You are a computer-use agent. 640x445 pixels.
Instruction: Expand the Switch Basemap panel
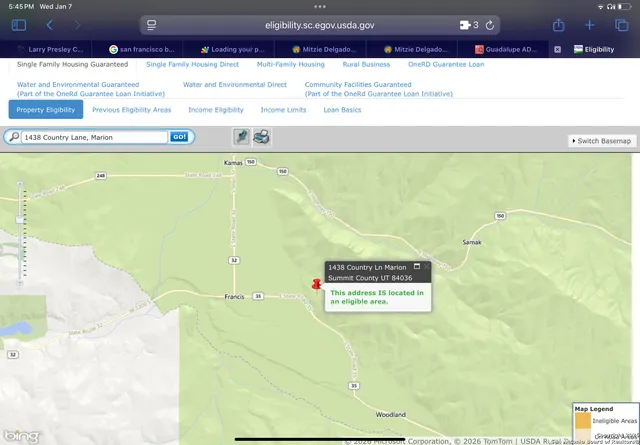pyautogui.click(x=602, y=141)
